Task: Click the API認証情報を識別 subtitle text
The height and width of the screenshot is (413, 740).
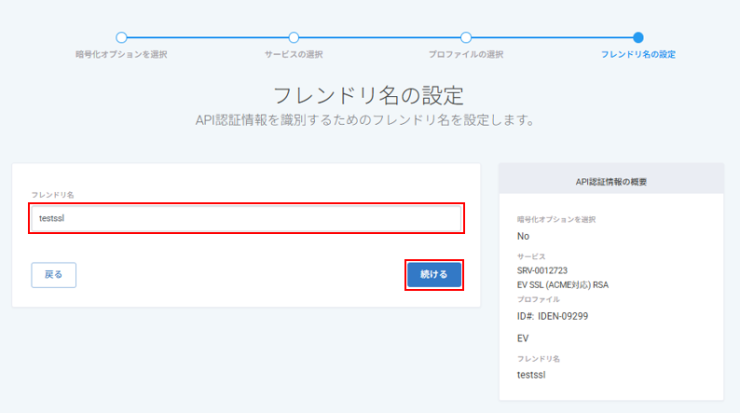Action: click(x=365, y=120)
